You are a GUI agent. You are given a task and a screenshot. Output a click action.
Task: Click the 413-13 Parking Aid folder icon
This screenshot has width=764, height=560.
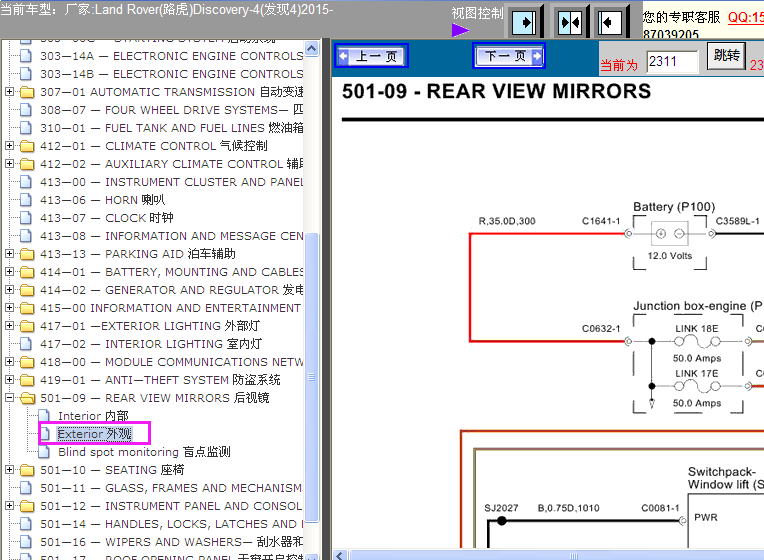[x=27, y=253]
